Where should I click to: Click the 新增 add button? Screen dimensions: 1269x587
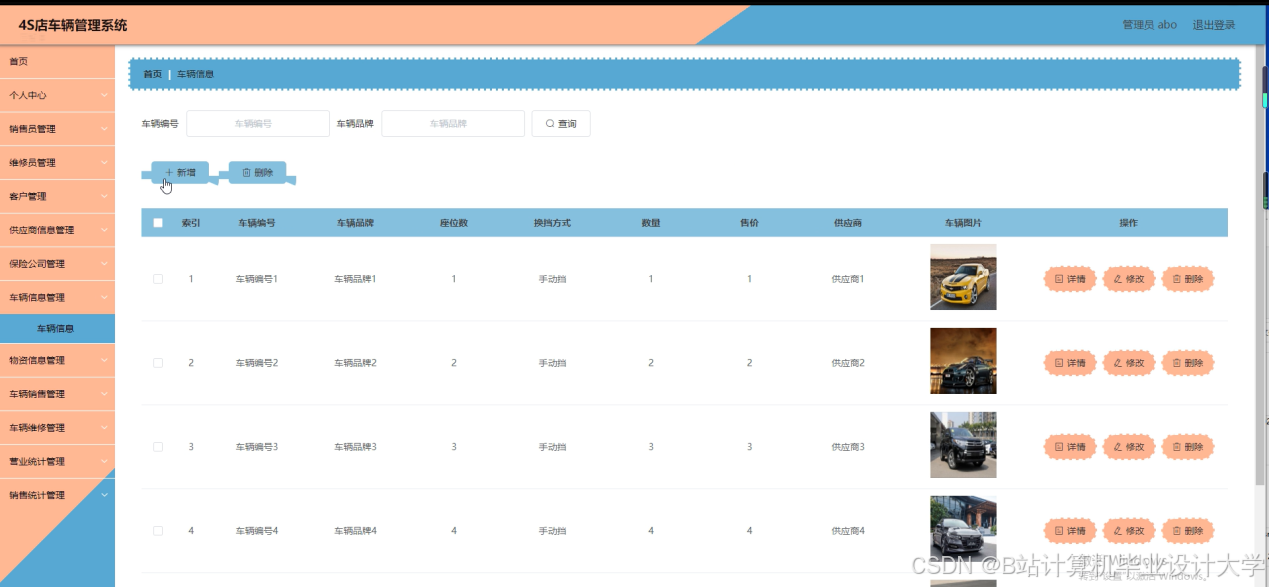[x=180, y=172]
